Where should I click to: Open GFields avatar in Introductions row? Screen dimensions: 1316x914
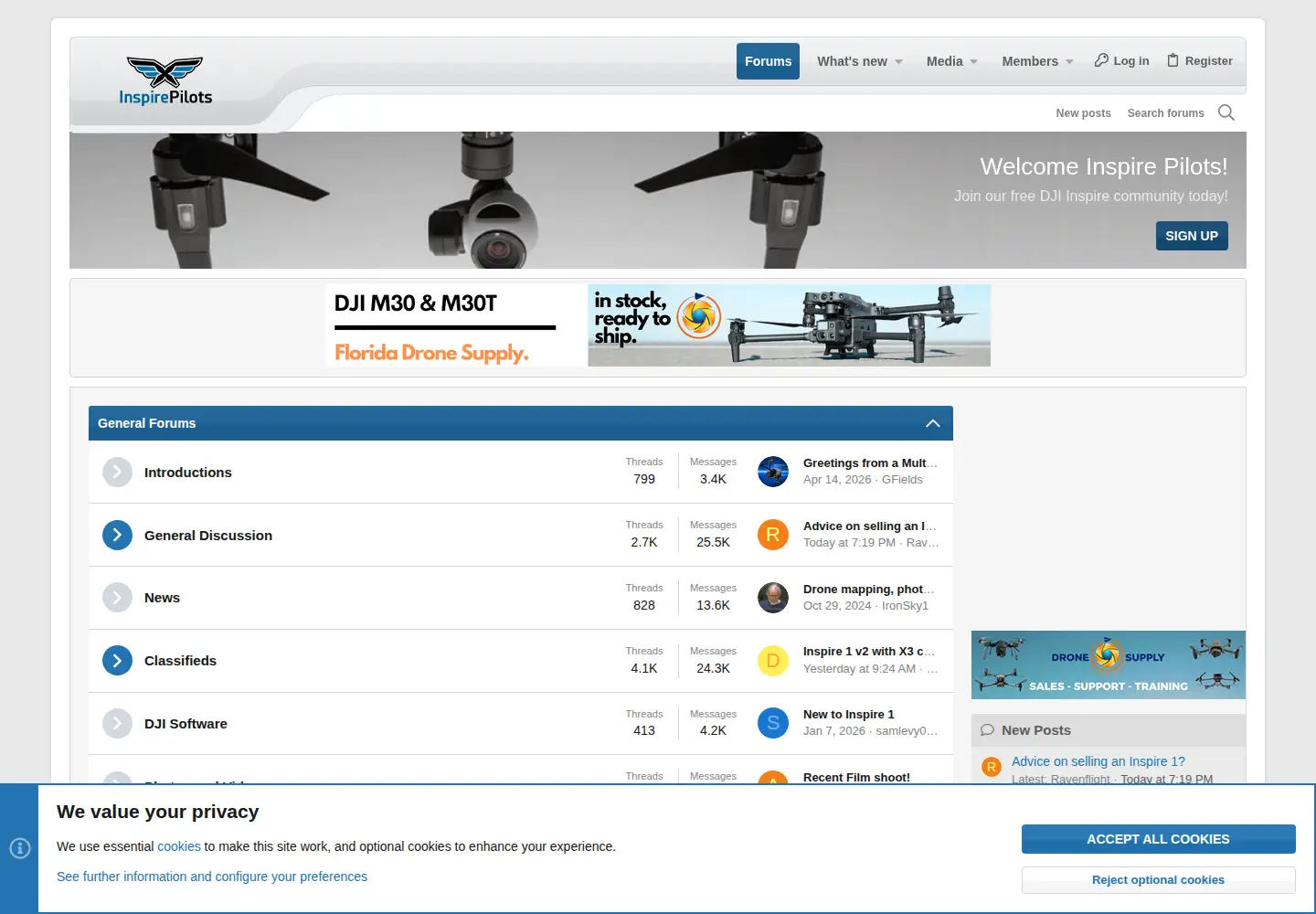click(773, 472)
